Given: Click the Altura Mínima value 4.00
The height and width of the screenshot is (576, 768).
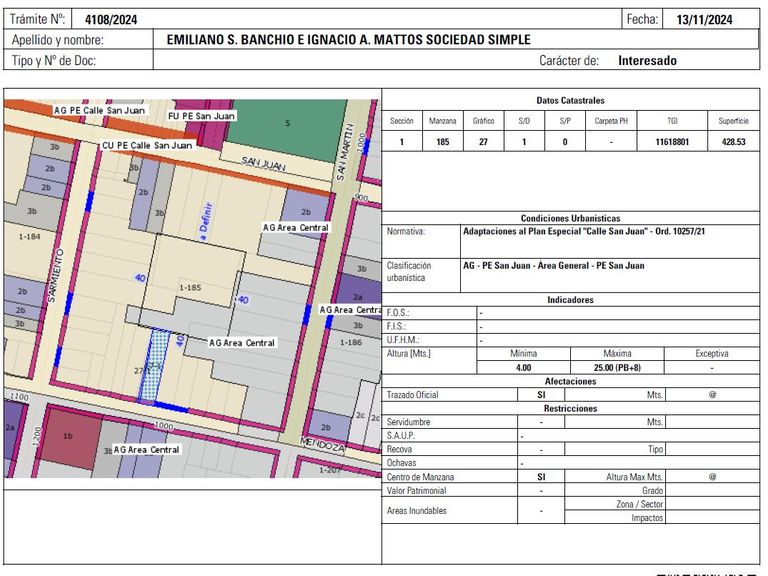Looking at the screenshot, I should click(x=523, y=367).
